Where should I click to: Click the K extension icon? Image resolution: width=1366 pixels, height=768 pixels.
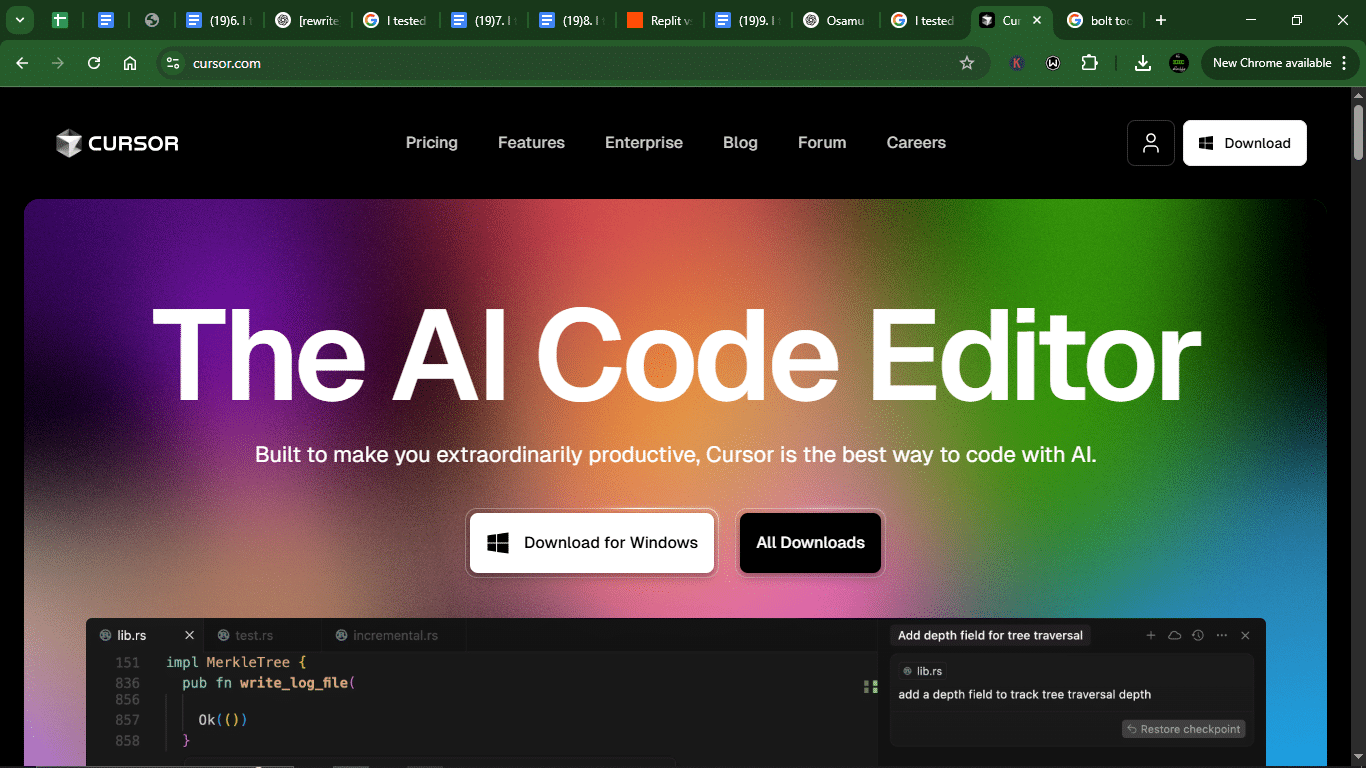pos(1017,63)
